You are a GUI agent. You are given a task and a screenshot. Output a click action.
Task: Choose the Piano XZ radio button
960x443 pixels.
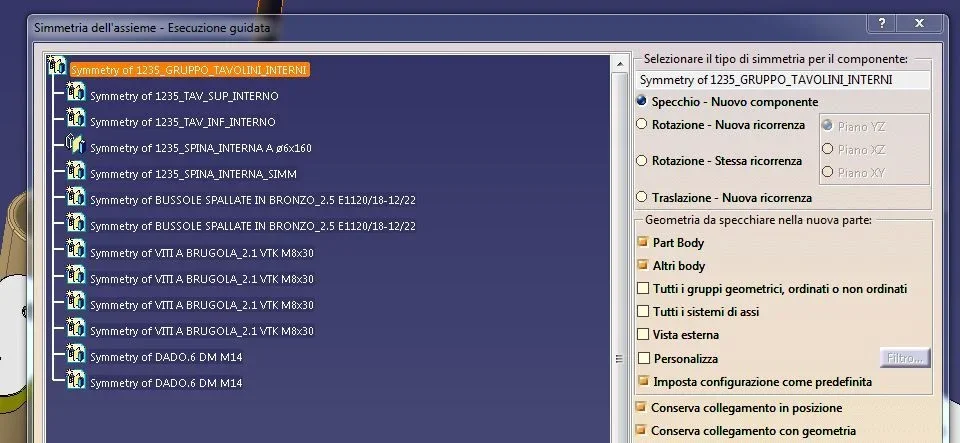click(828, 149)
